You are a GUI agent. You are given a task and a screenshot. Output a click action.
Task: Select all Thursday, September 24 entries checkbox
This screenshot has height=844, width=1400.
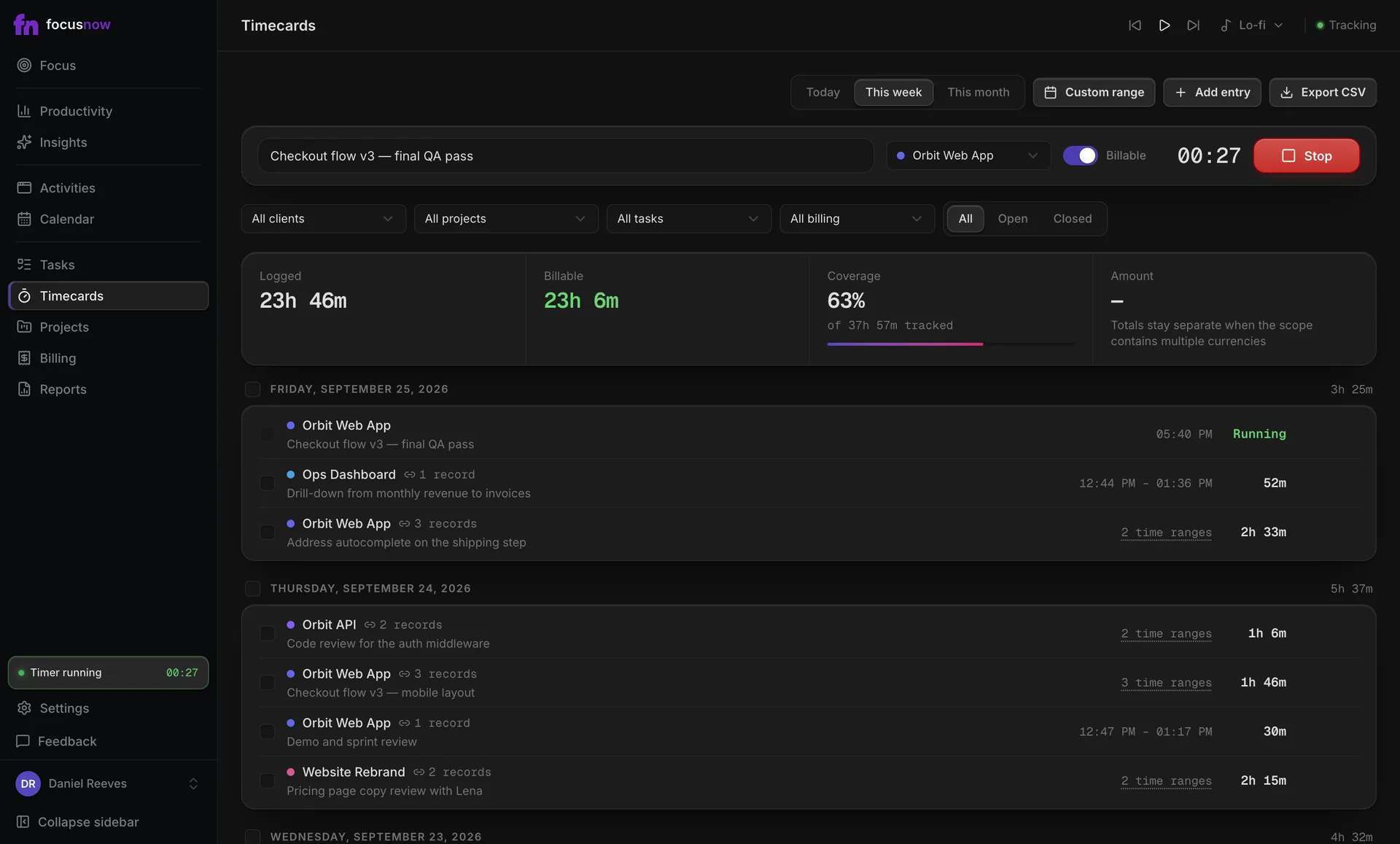coord(252,588)
